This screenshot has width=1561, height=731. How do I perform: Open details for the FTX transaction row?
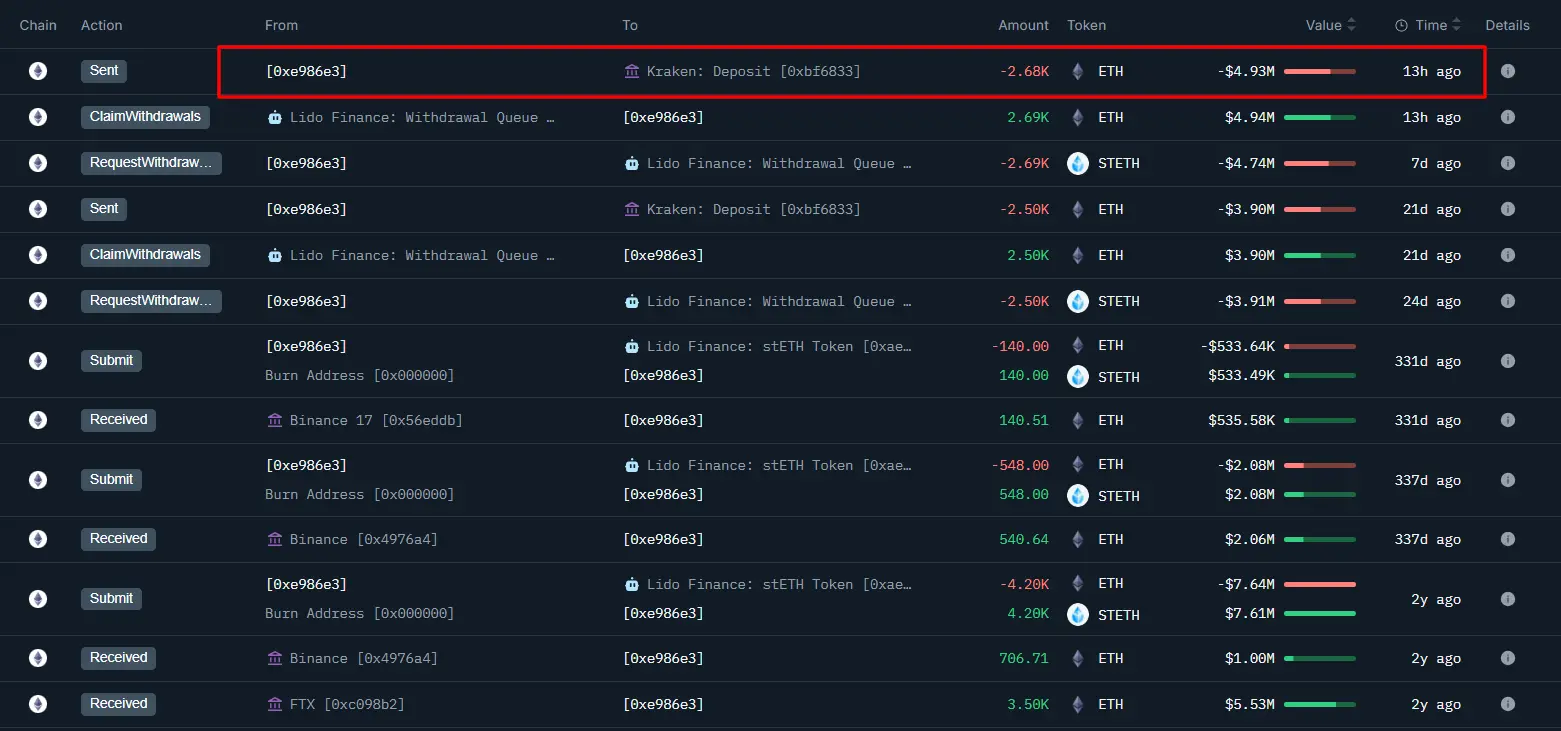coord(1507,704)
